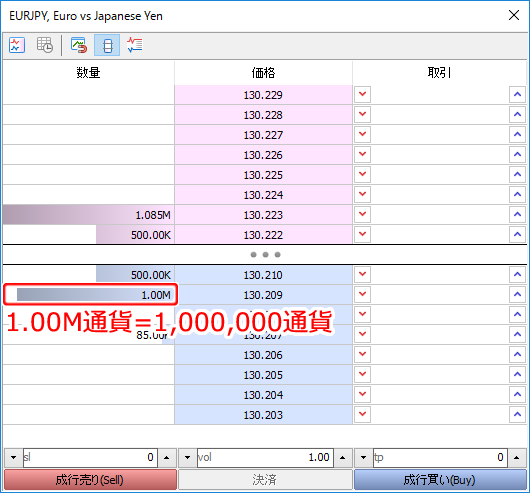The width and height of the screenshot is (530, 493).
Task: Click the 取引 column header
Action: [439, 72]
